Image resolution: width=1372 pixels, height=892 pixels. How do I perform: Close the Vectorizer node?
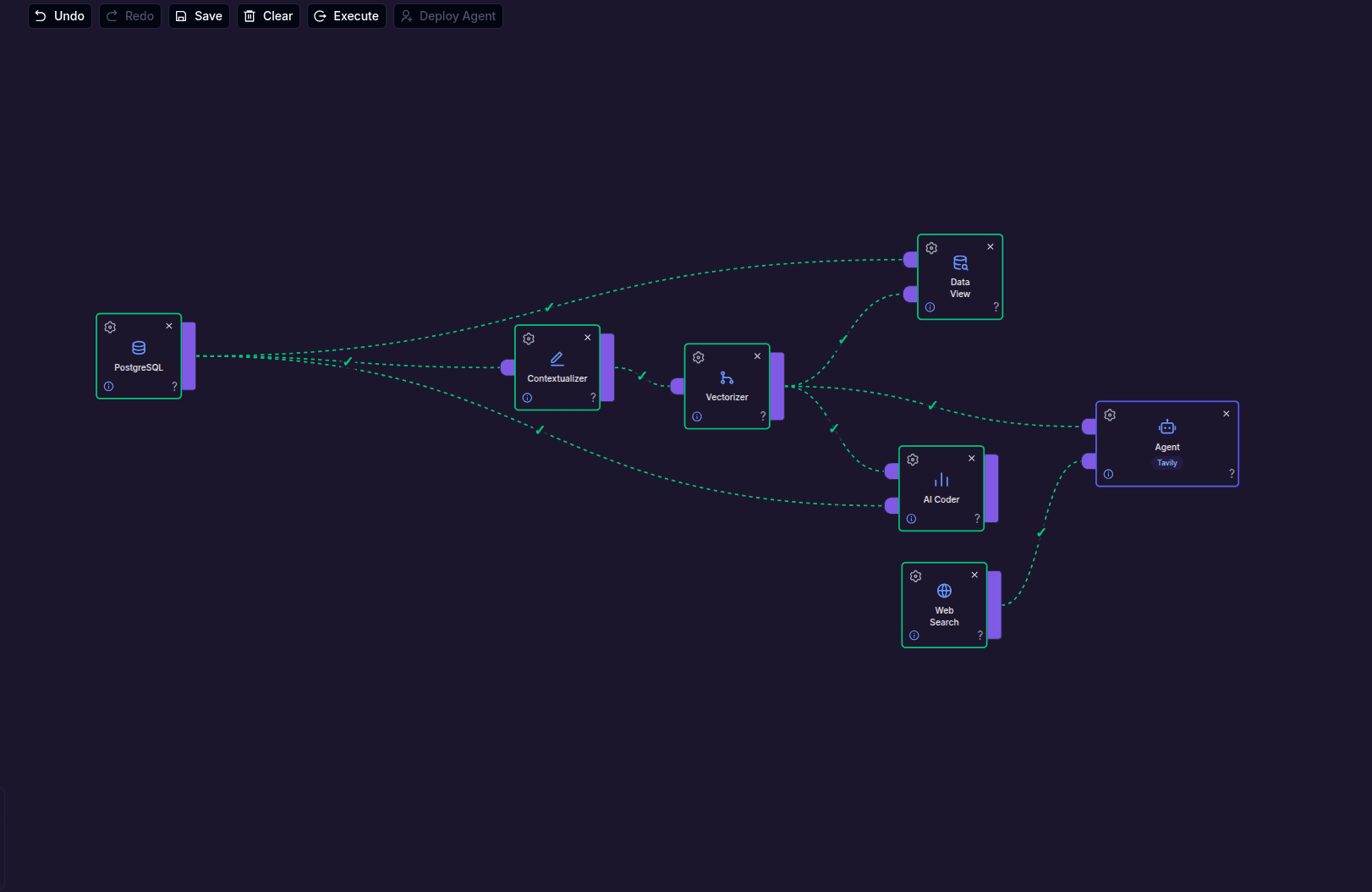(757, 356)
